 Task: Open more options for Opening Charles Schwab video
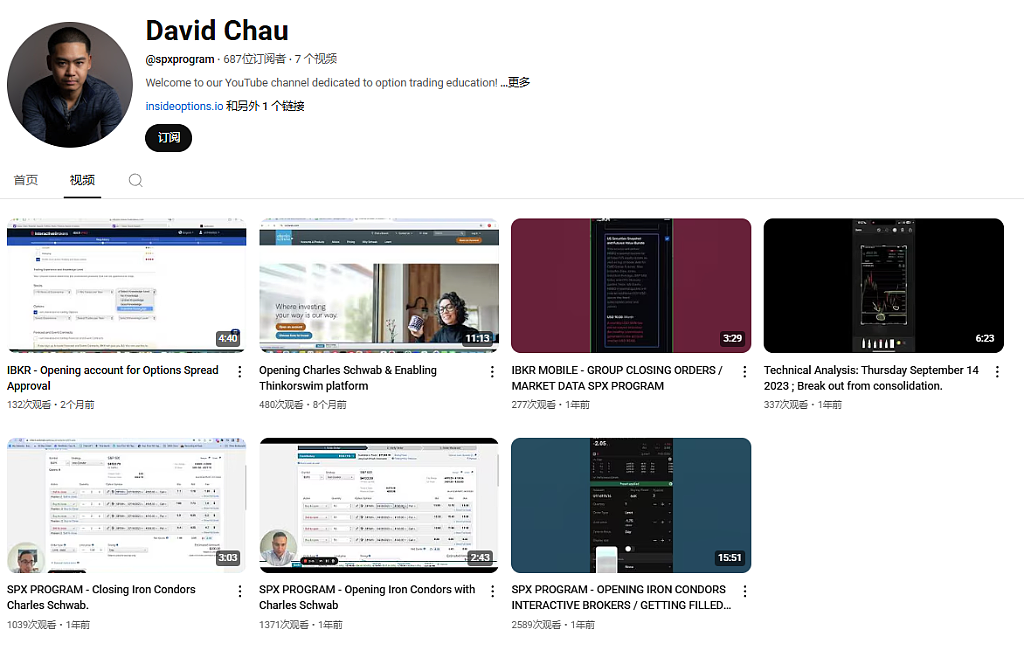492,372
